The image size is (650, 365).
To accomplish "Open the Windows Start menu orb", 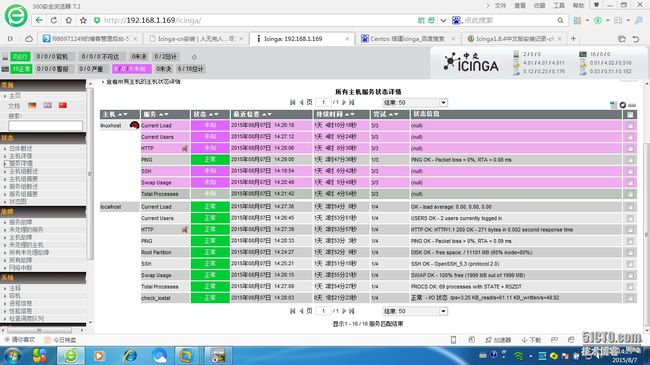I will 12,356.
